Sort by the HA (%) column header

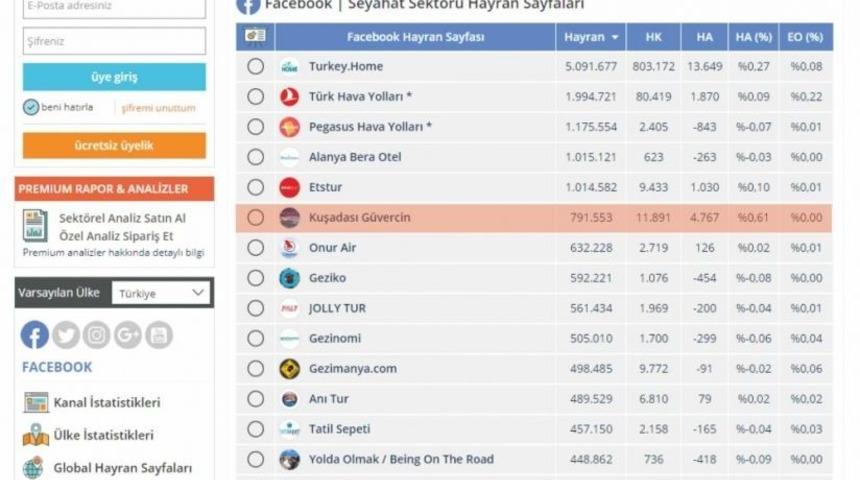[x=754, y=37]
